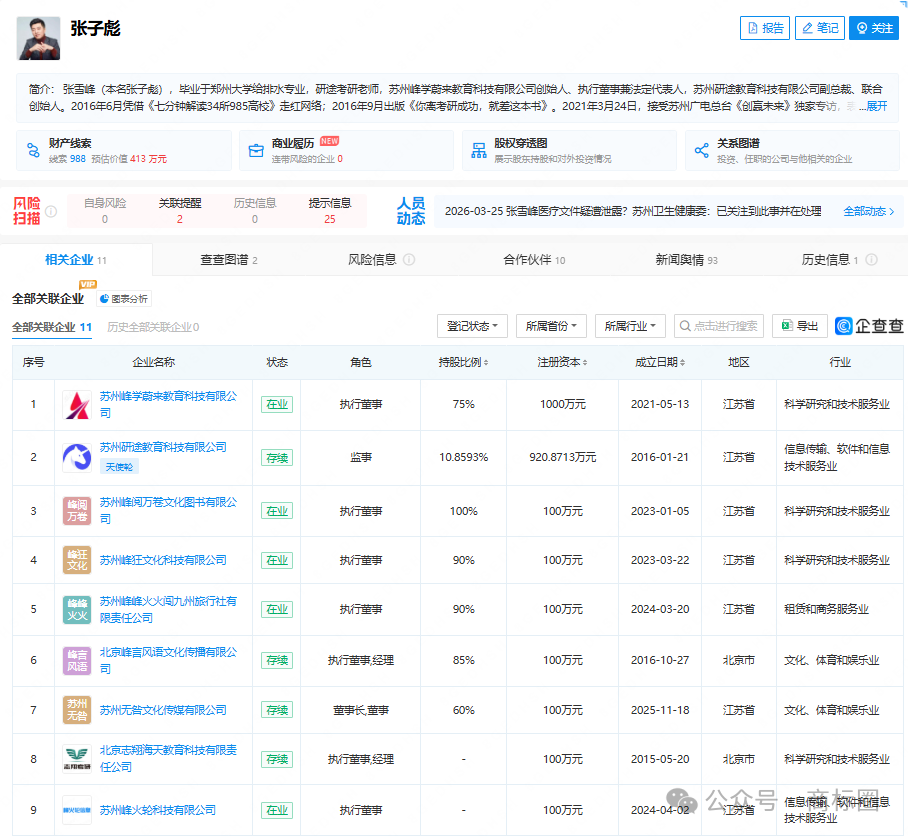This screenshot has height=836, width=908.
Task: Switch to the 合作伙伴 tab
Action: pyautogui.click(x=534, y=260)
